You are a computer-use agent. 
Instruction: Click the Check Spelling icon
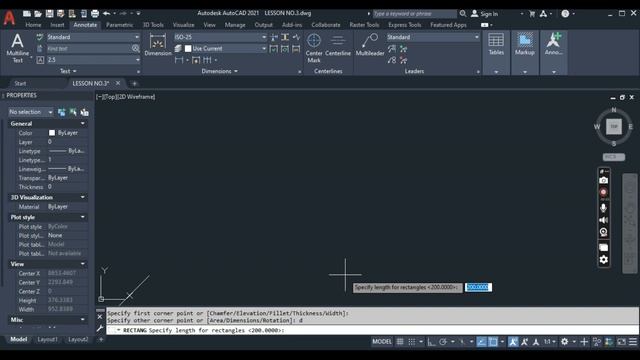pyautogui.click(x=40, y=37)
